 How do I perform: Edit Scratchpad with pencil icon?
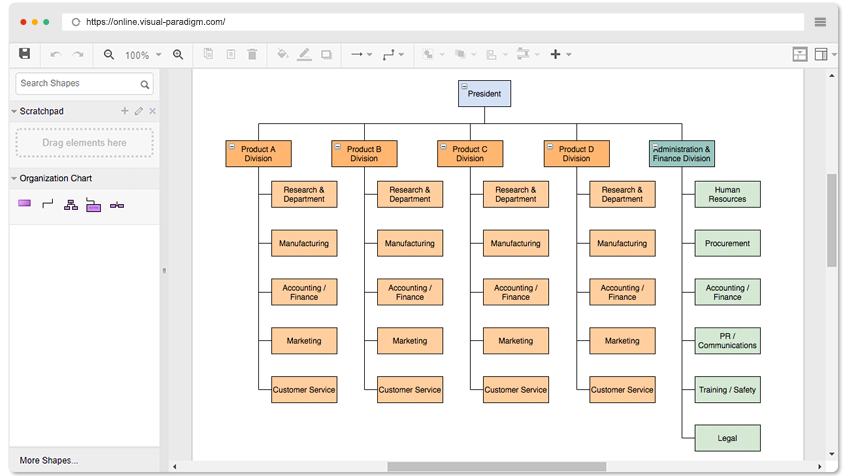coord(139,110)
